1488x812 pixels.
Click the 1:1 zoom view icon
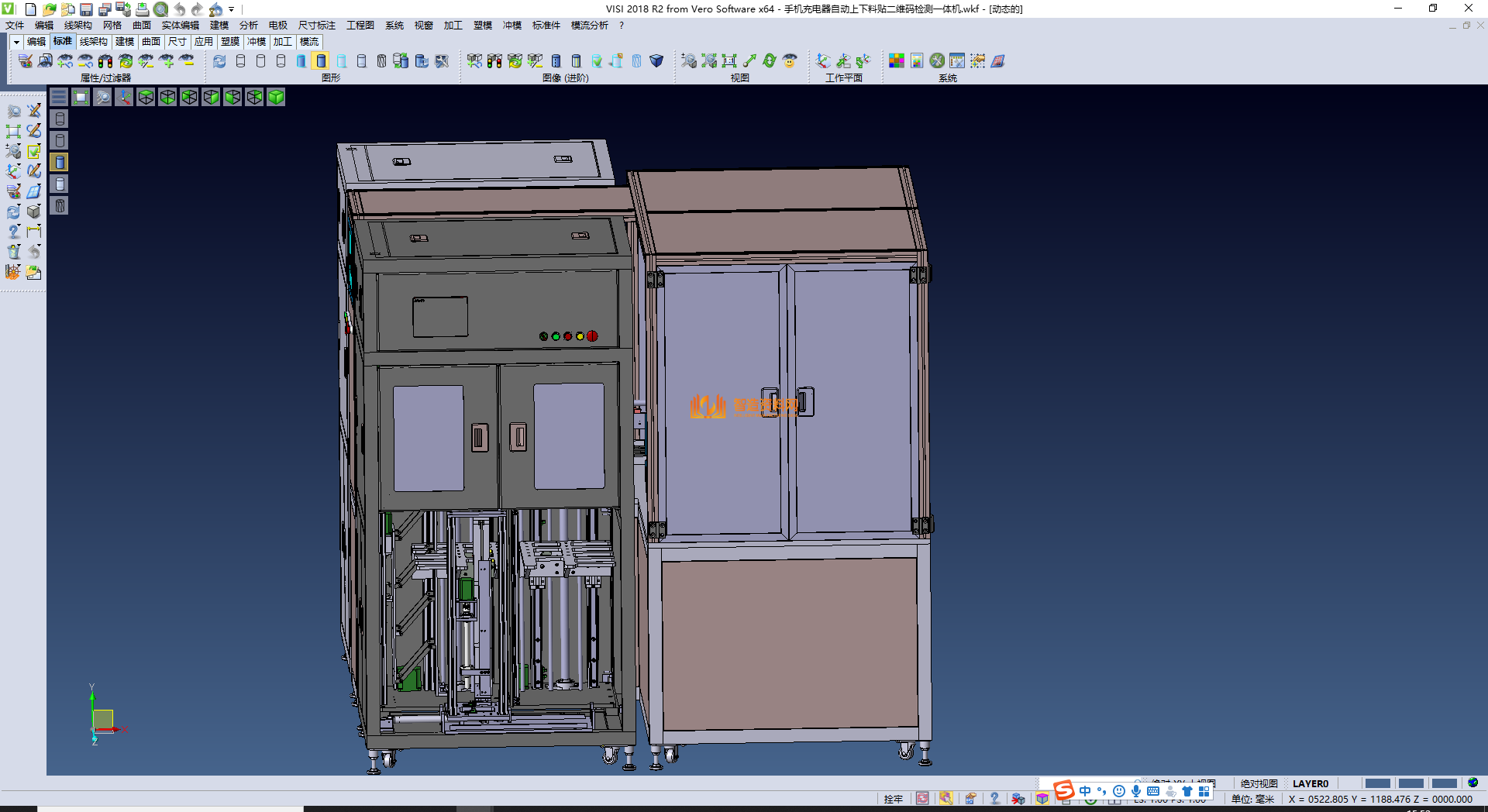pos(729,60)
